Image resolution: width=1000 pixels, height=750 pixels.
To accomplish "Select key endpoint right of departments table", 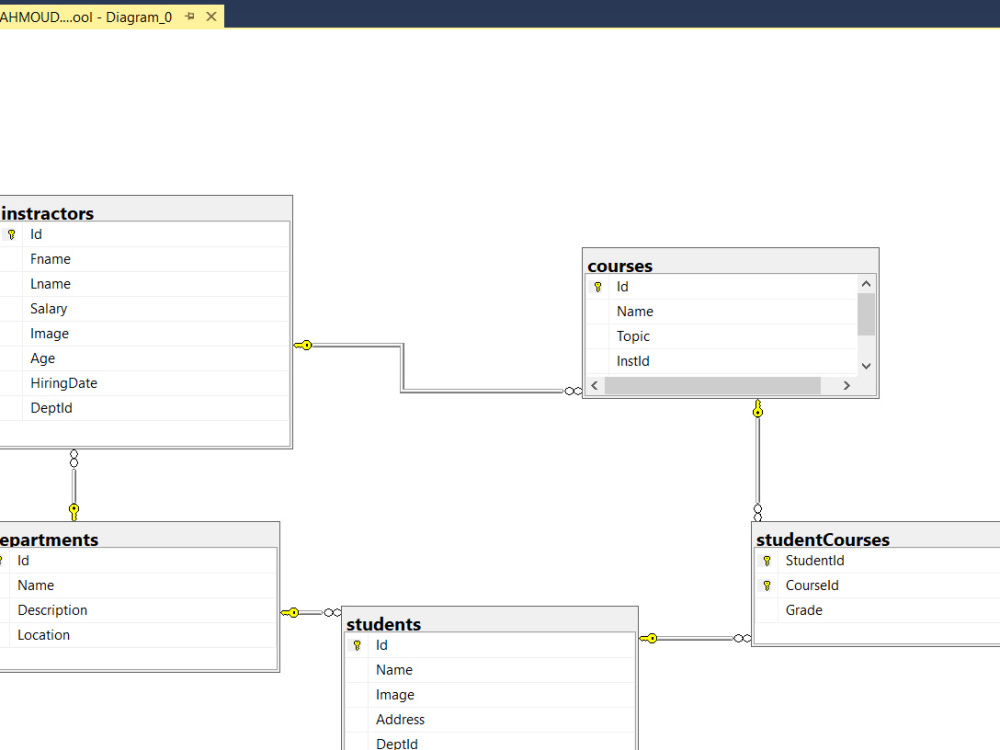I will click(x=290, y=612).
